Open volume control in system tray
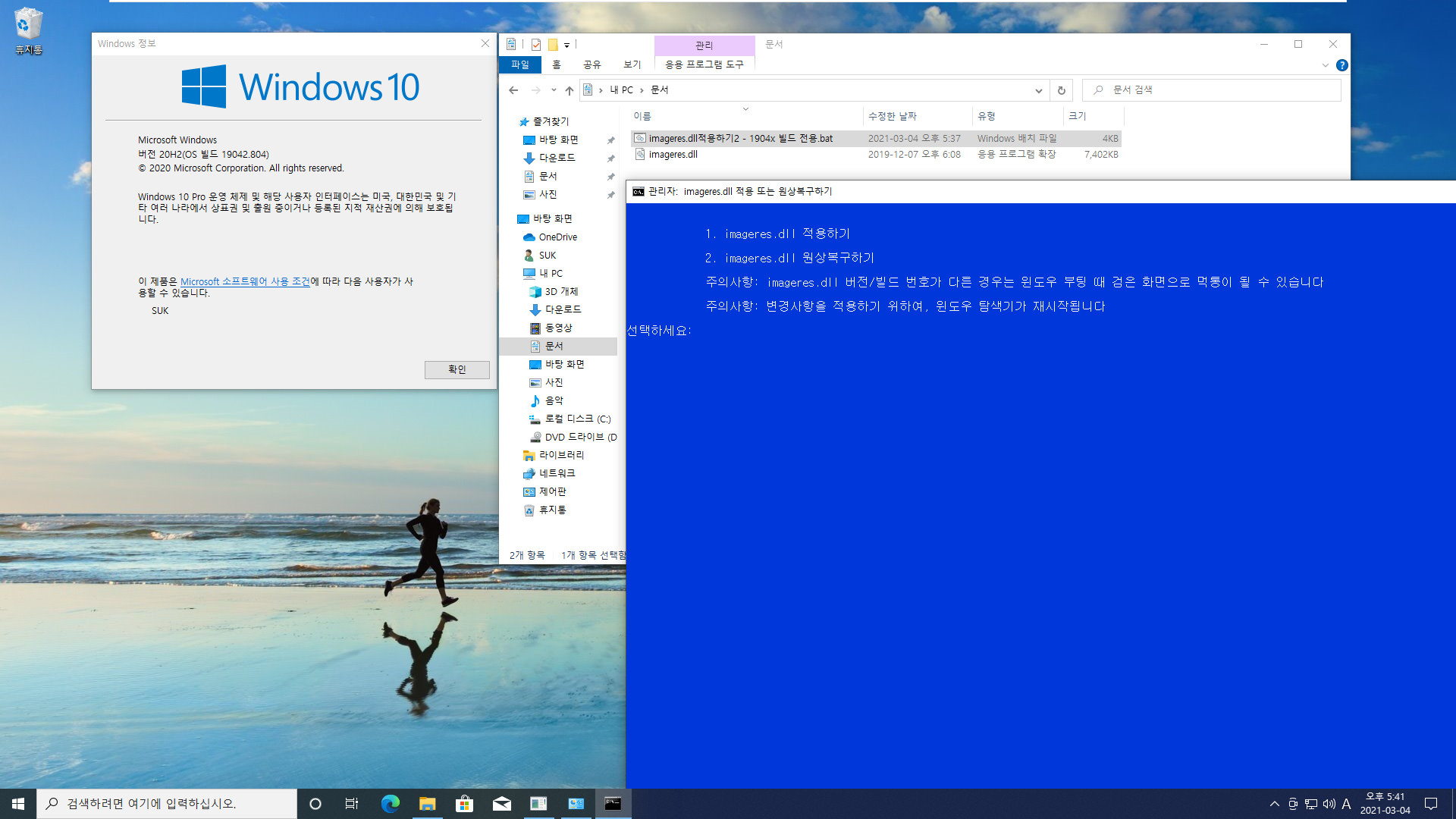 1329,804
